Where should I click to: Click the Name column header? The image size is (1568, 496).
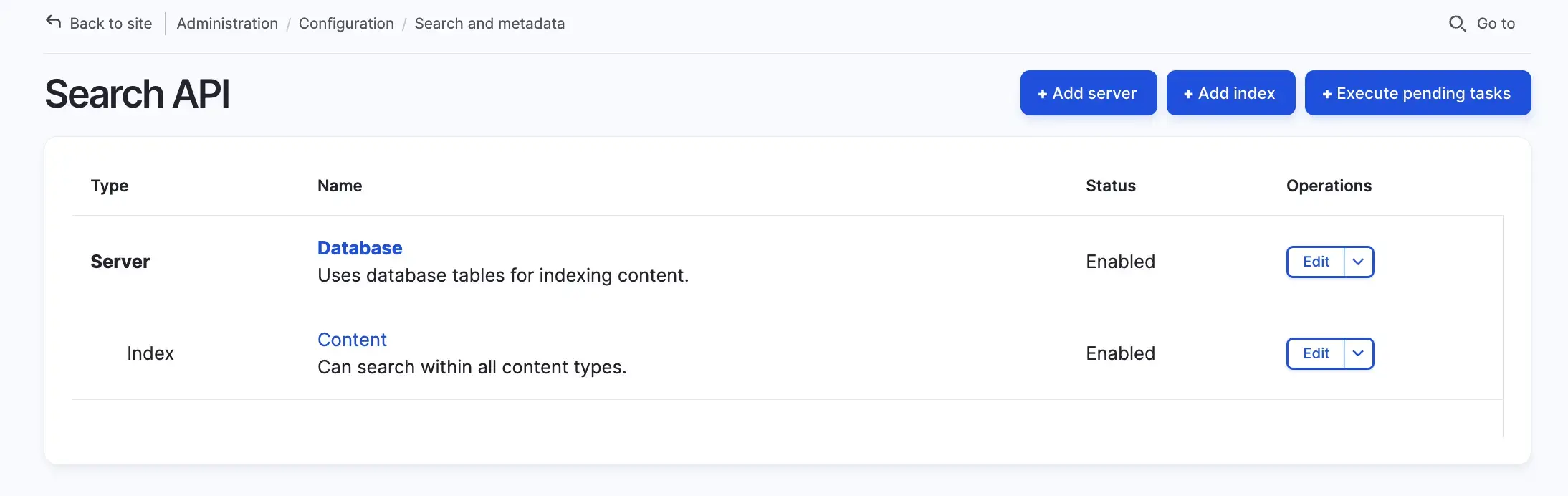tap(340, 186)
